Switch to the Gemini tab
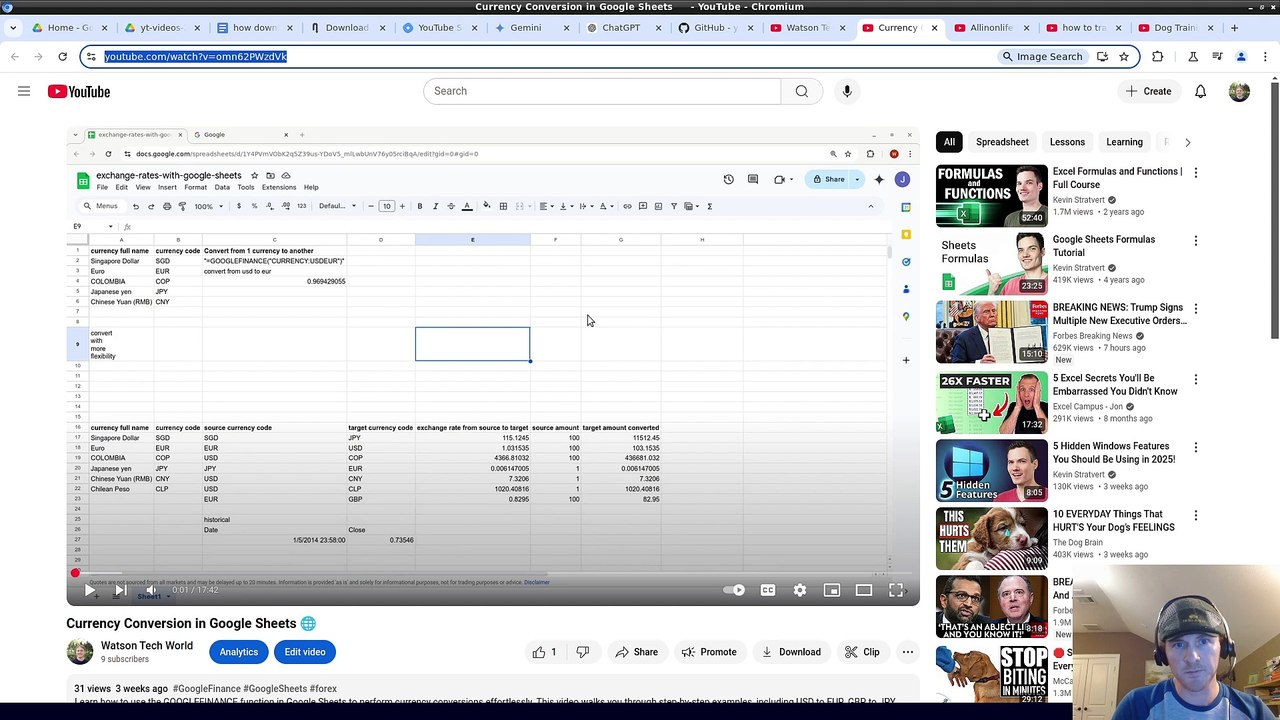The width and height of the screenshot is (1280, 720). pos(526,28)
